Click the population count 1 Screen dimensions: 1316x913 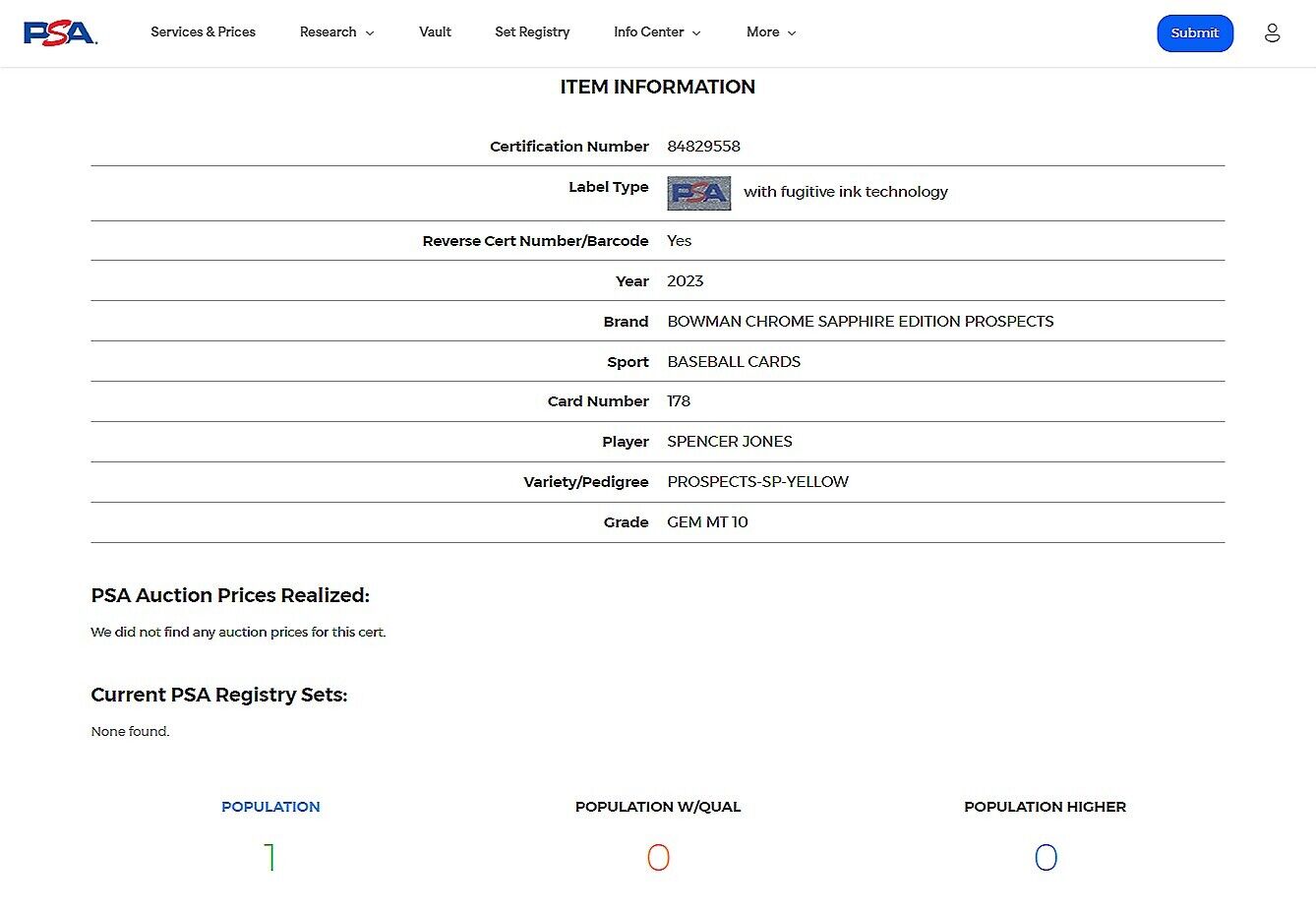(x=269, y=858)
